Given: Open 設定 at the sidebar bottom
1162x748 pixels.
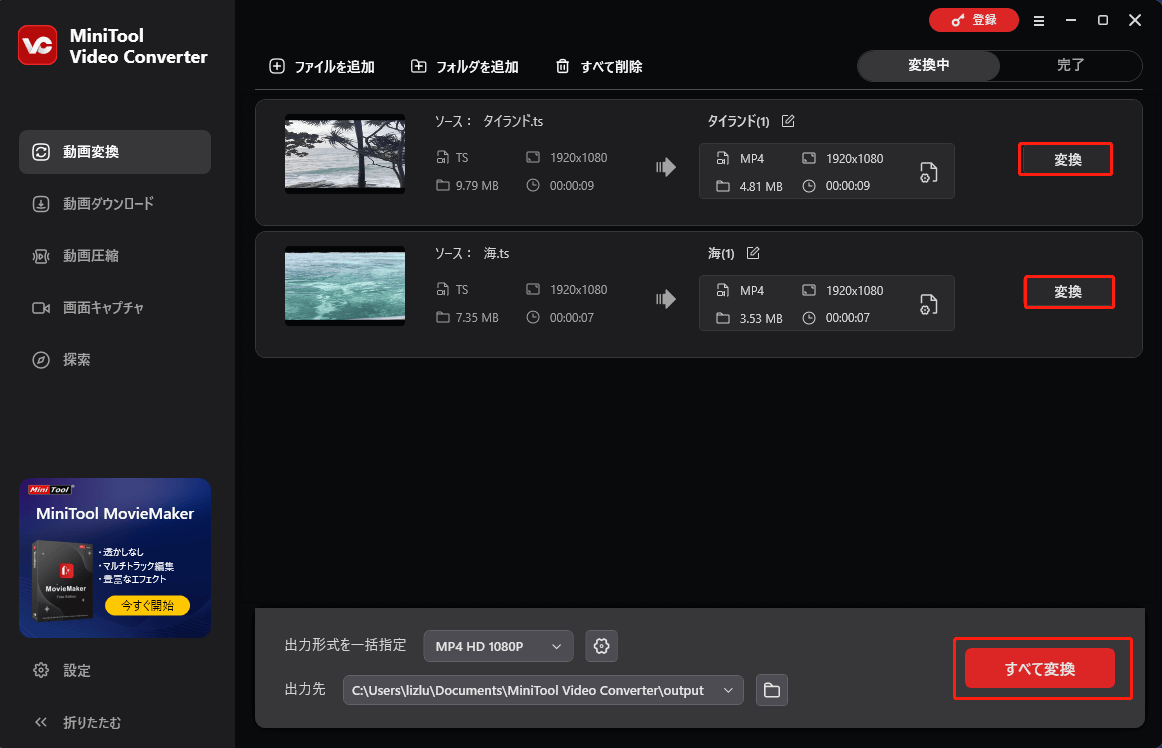Looking at the screenshot, I should point(62,670).
